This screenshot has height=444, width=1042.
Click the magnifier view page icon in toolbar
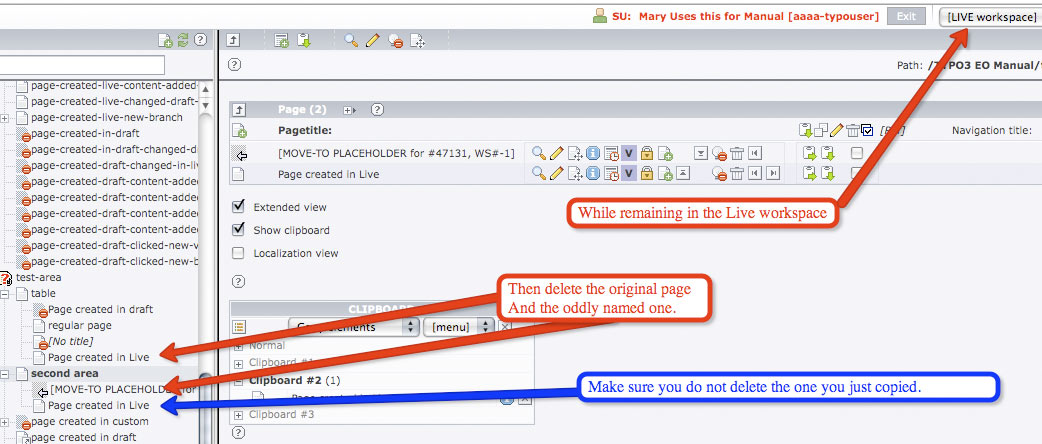pyautogui.click(x=351, y=41)
